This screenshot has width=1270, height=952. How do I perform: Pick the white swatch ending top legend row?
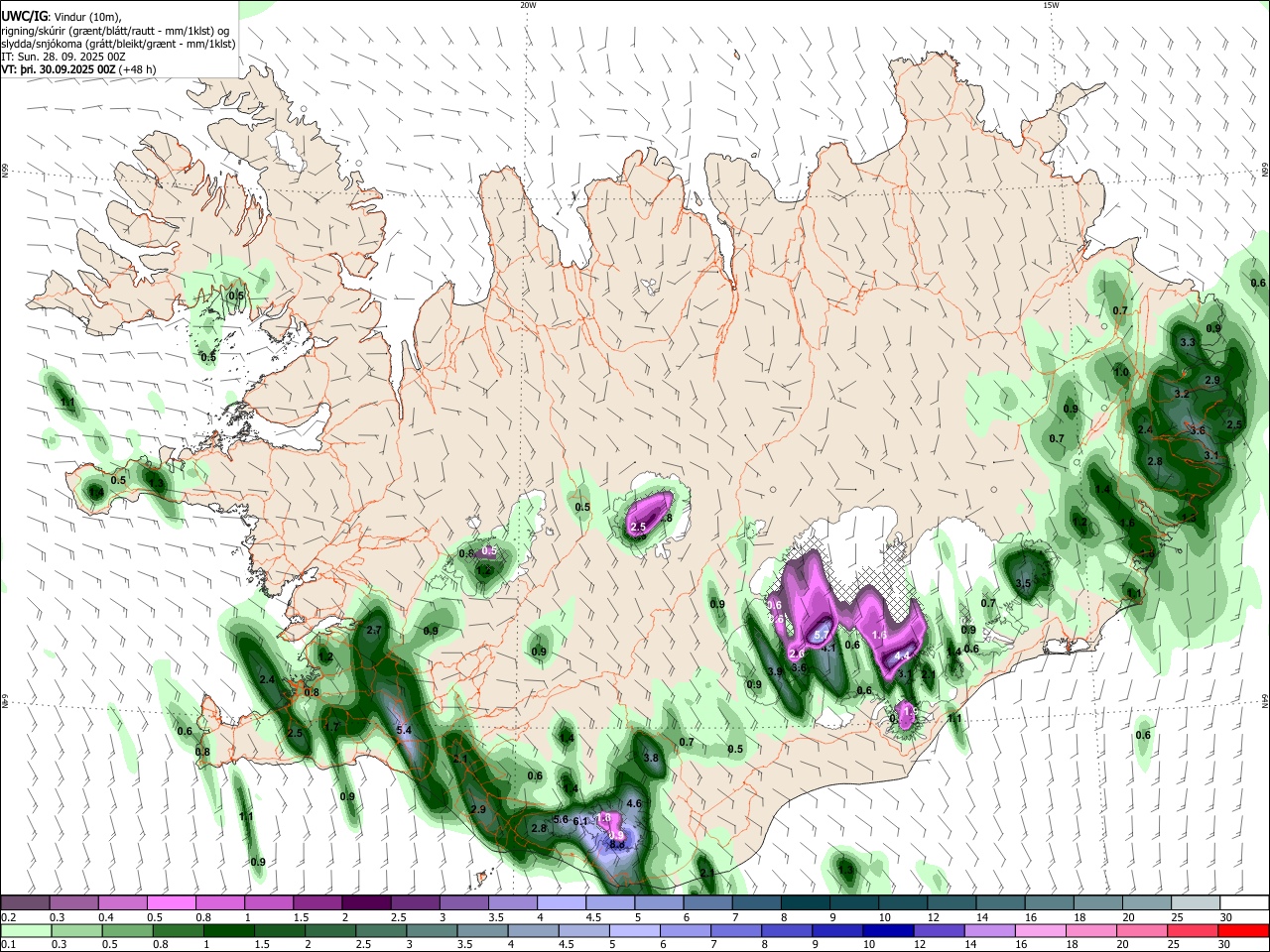1242,903
